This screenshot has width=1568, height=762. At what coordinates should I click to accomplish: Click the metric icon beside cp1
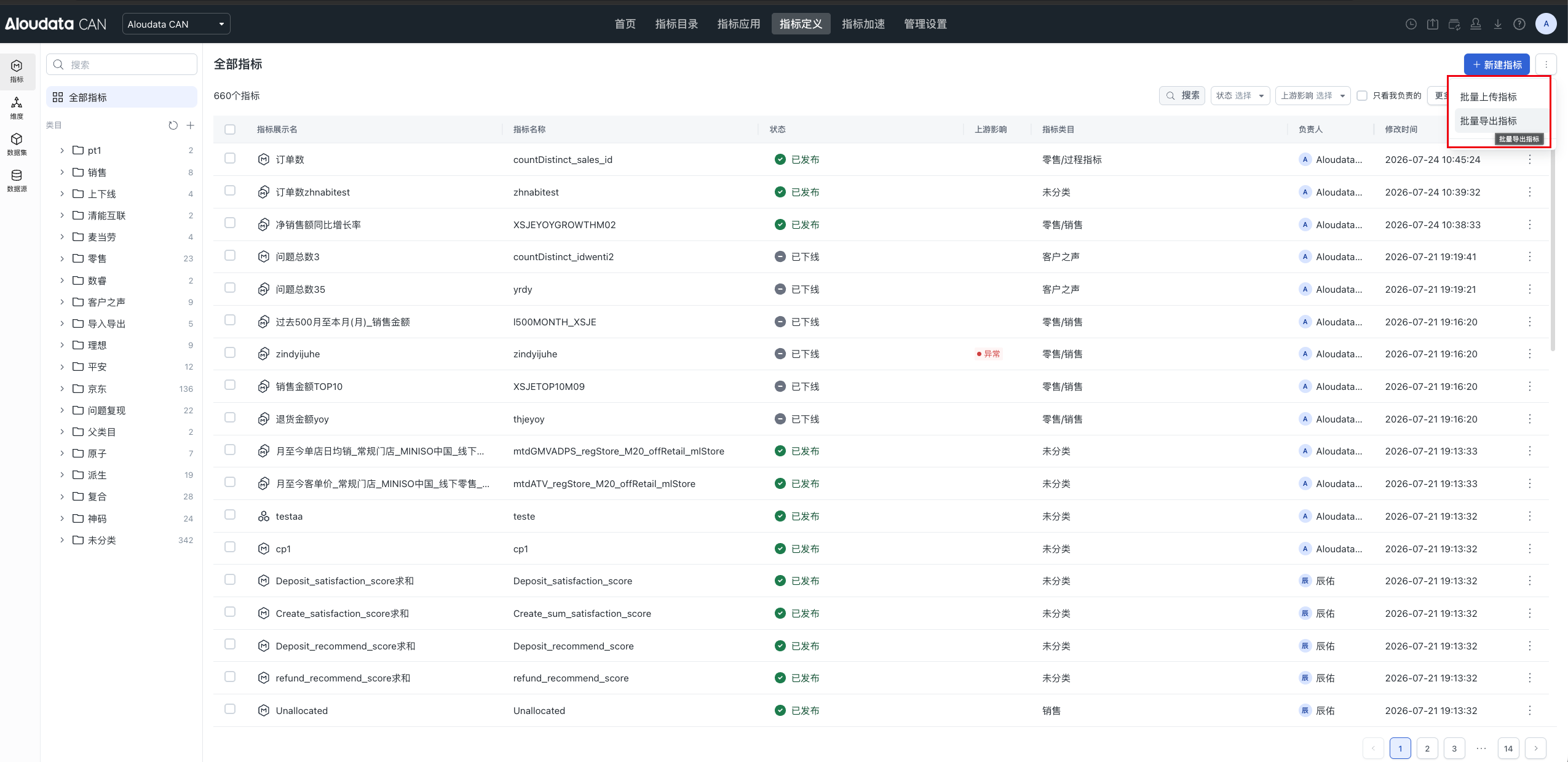point(264,549)
